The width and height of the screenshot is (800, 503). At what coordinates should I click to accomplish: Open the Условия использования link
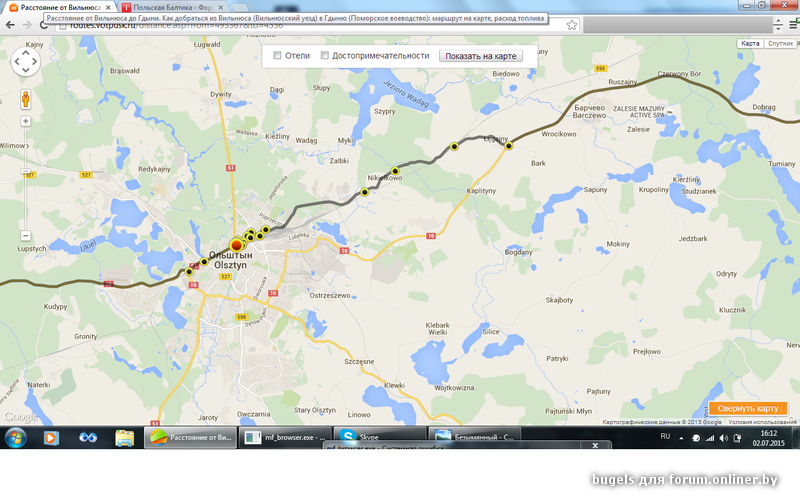point(762,422)
